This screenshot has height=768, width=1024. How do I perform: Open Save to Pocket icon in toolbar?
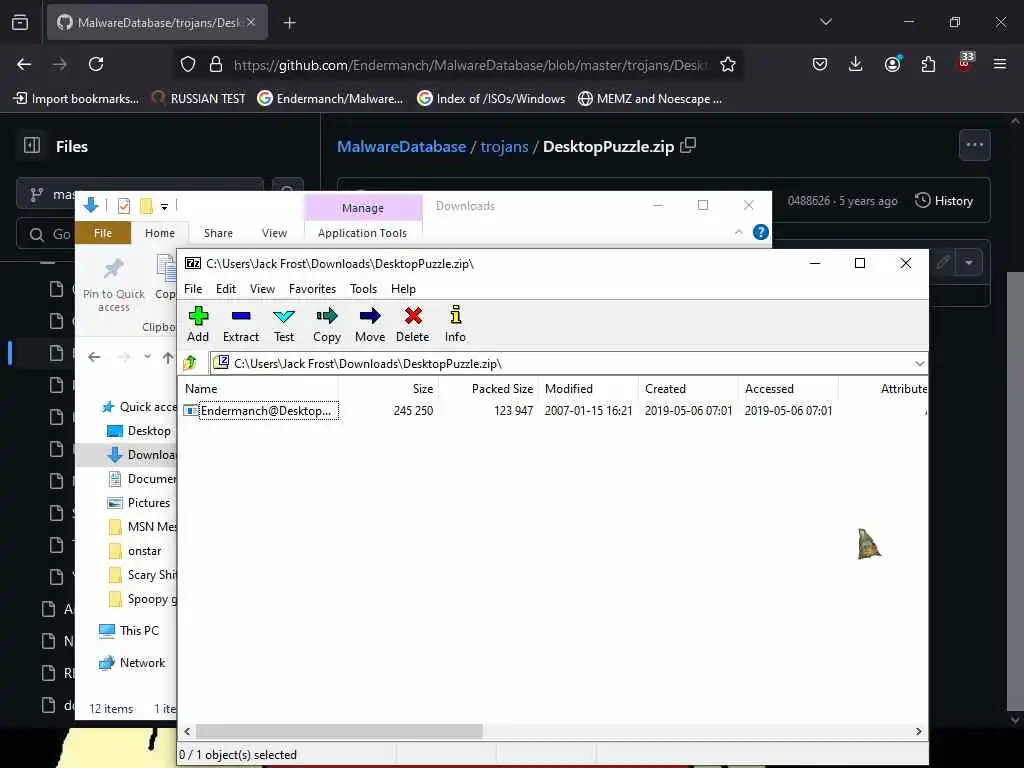(820, 64)
